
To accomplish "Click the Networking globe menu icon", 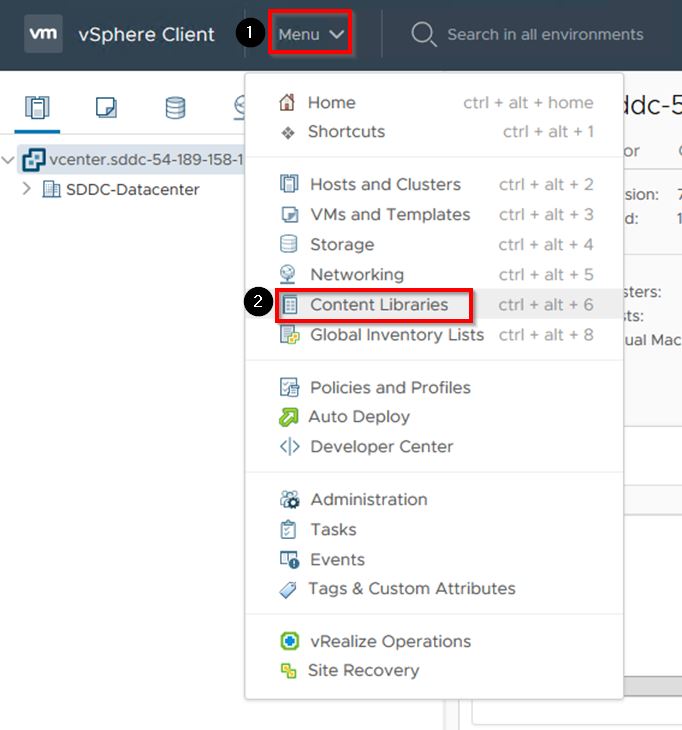I will 287,274.
